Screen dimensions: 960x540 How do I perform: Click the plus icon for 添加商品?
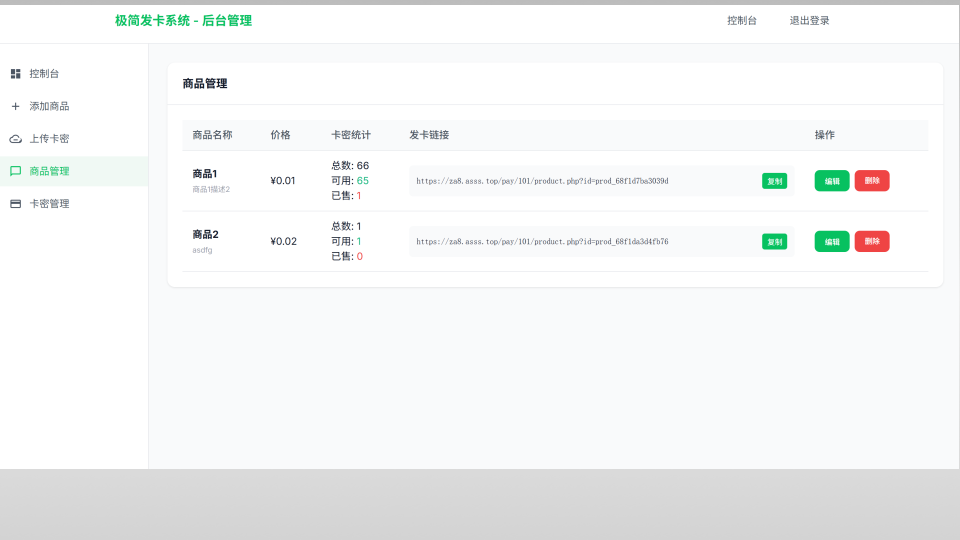click(15, 106)
